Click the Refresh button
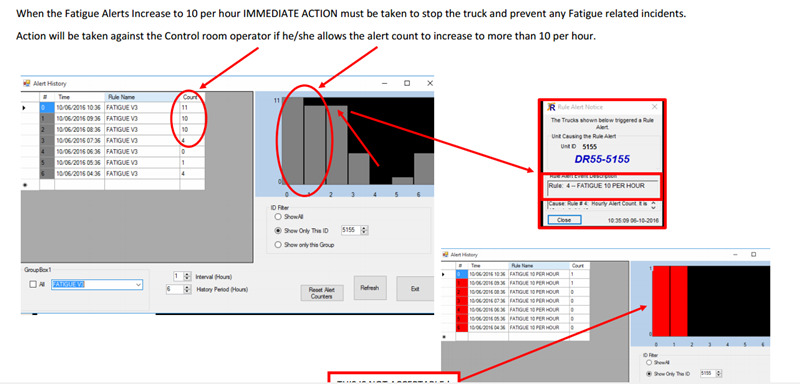Viewport: 800px width, 384px height. [370, 288]
